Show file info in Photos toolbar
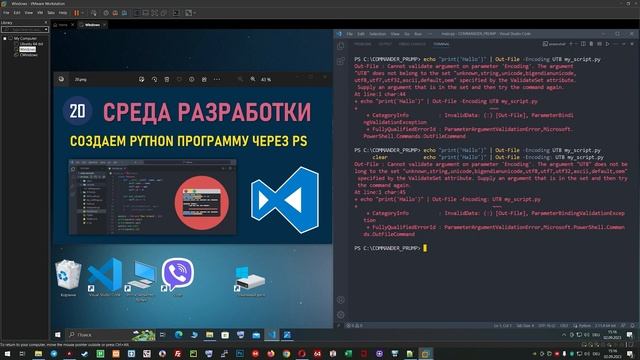 coord(191,79)
